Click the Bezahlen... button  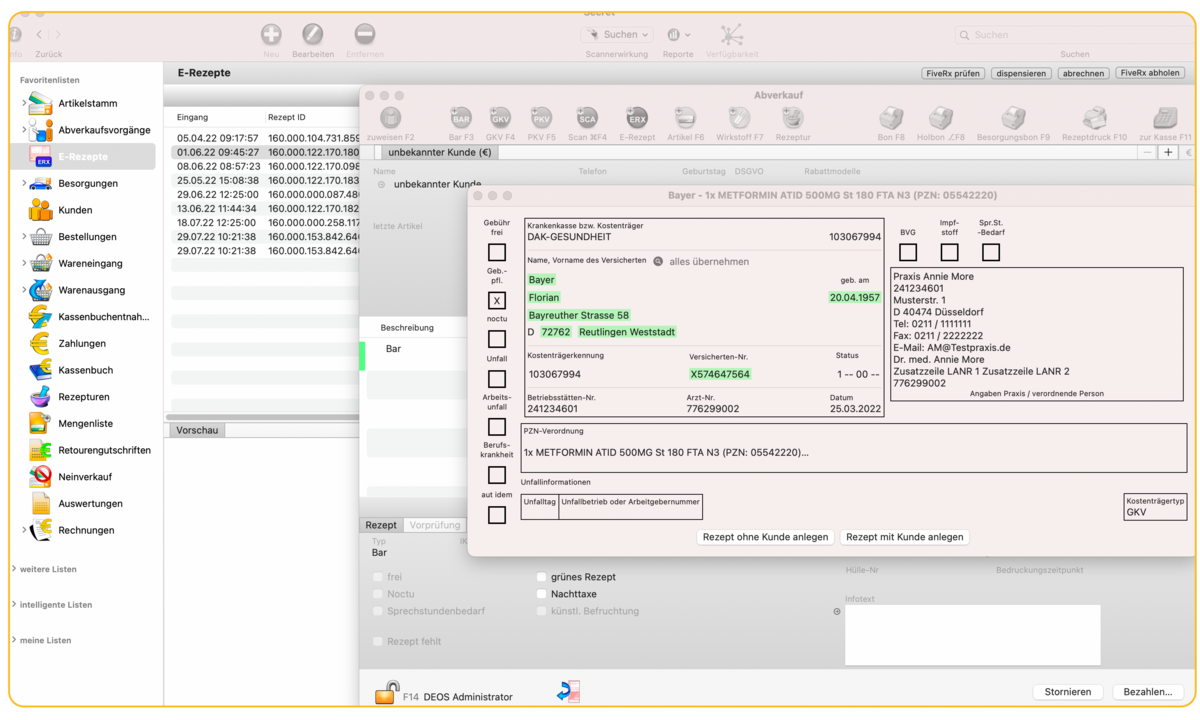coord(1148,691)
